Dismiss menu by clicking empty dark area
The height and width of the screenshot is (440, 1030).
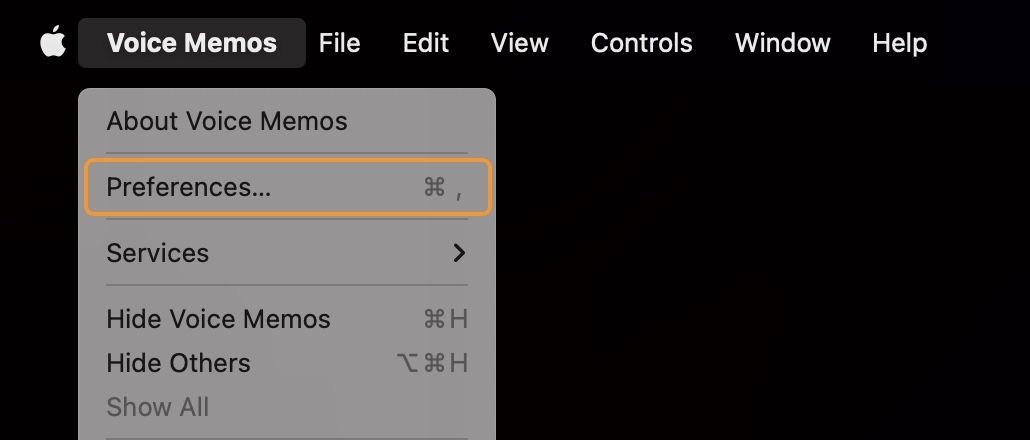click(x=760, y=260)
